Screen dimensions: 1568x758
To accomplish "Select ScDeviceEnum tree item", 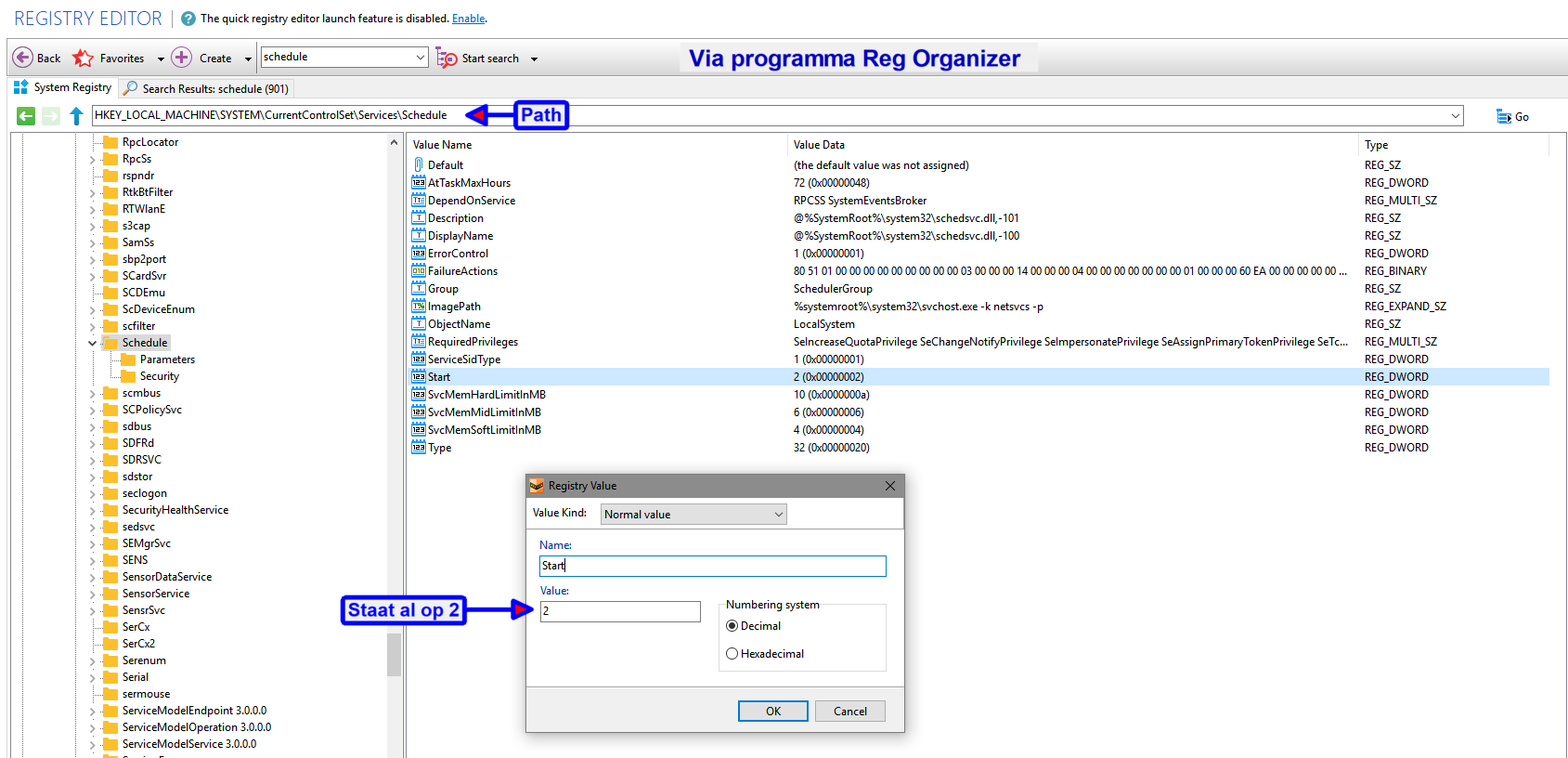I will 158,309.
